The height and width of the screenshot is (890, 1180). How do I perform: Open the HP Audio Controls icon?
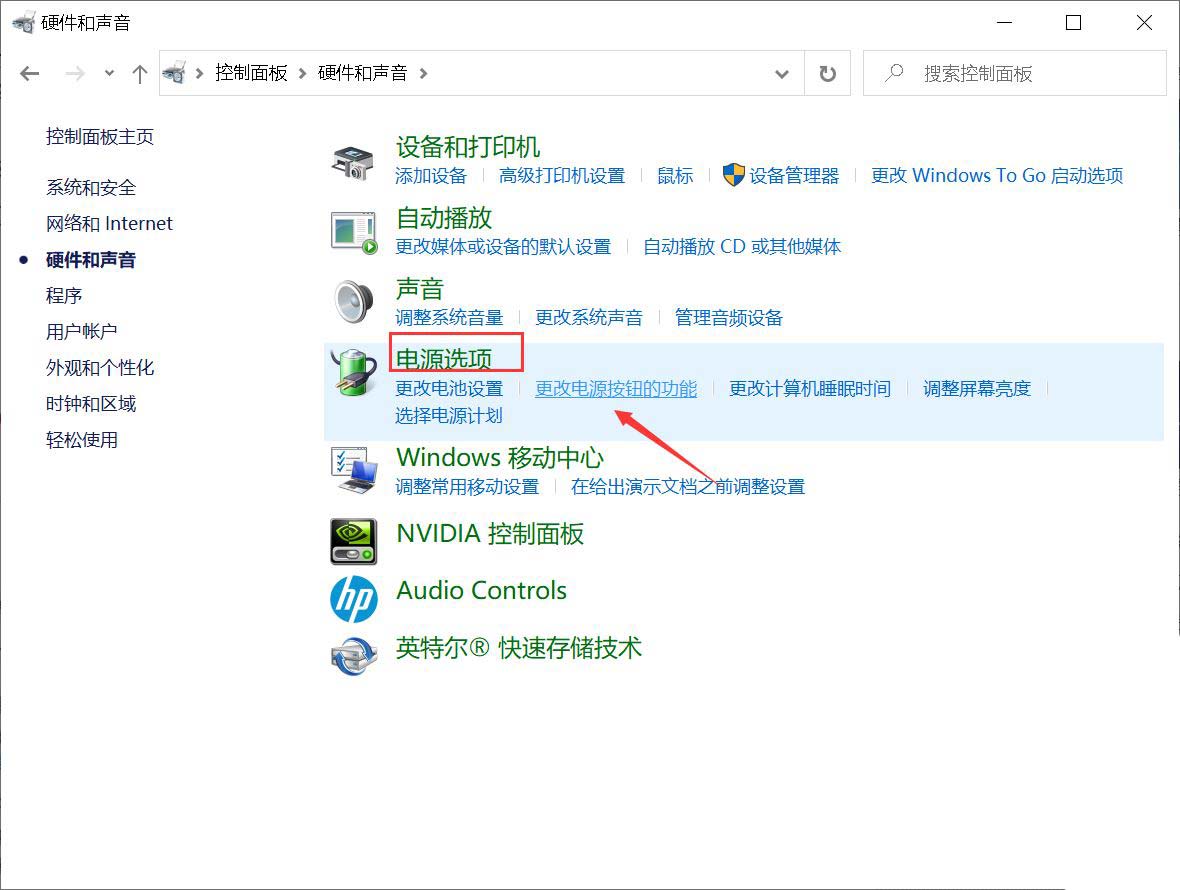(x=353, y=598)
